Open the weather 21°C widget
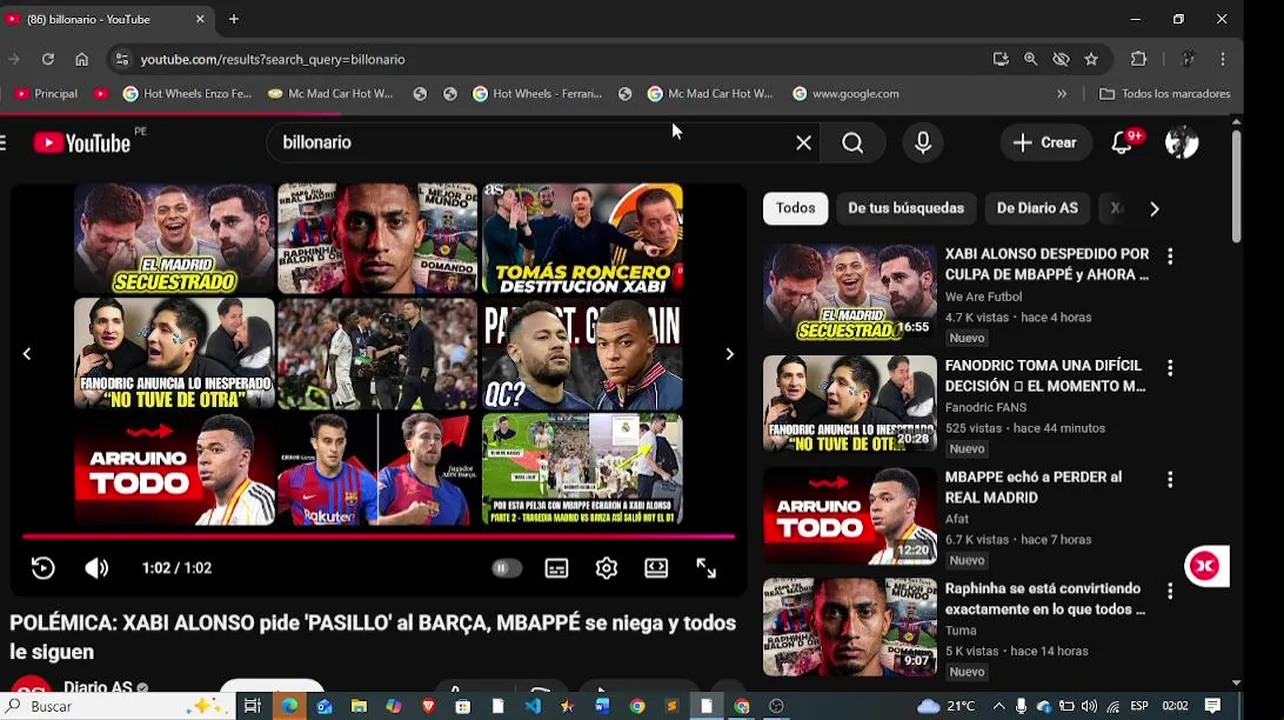 pyautogui.click(x=945, y=706)
